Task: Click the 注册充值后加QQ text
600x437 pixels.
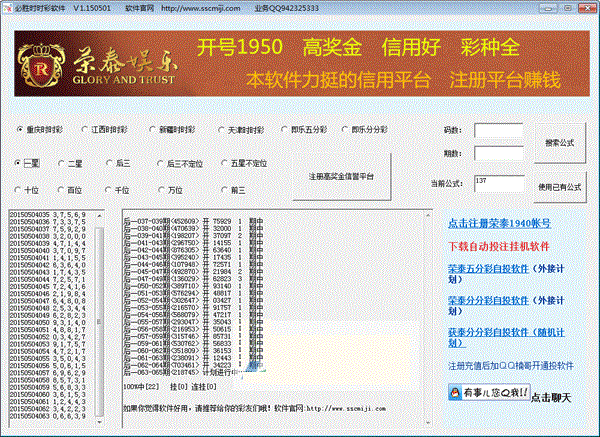Action: pos(511,365)
